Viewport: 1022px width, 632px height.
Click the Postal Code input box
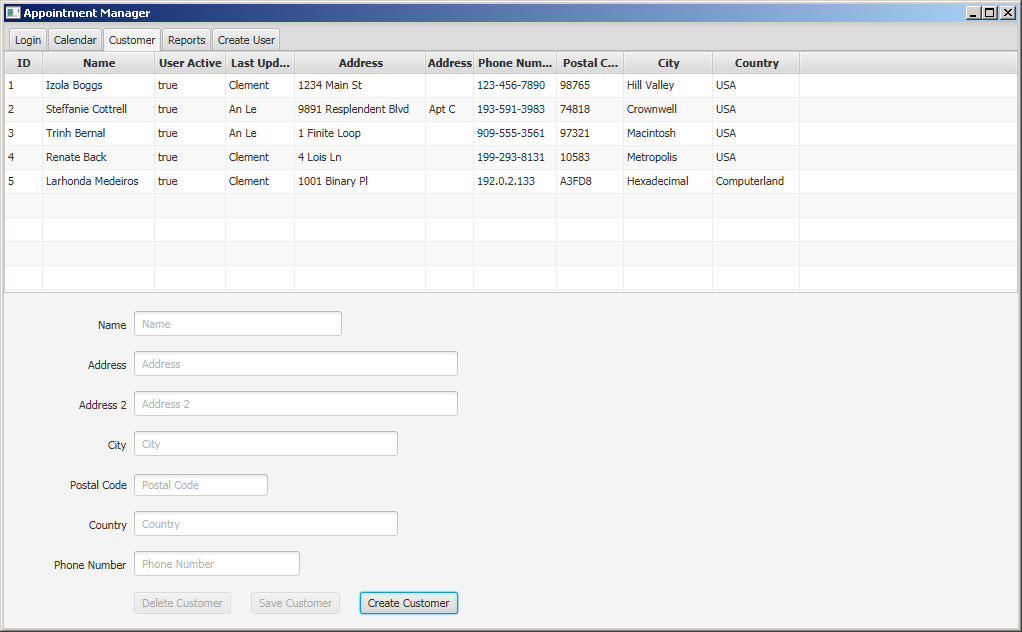(201, 485)
